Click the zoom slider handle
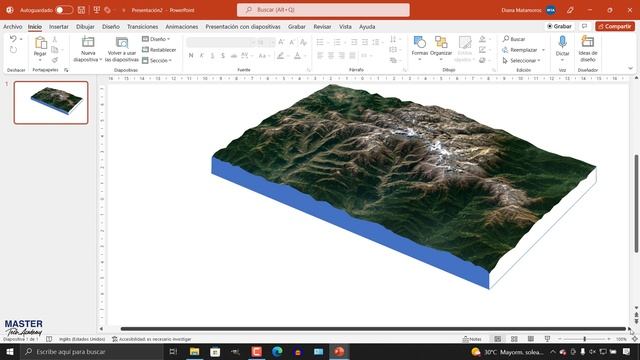Image resolution: width=640 pixels, height=360 pixels. (584, 339)
